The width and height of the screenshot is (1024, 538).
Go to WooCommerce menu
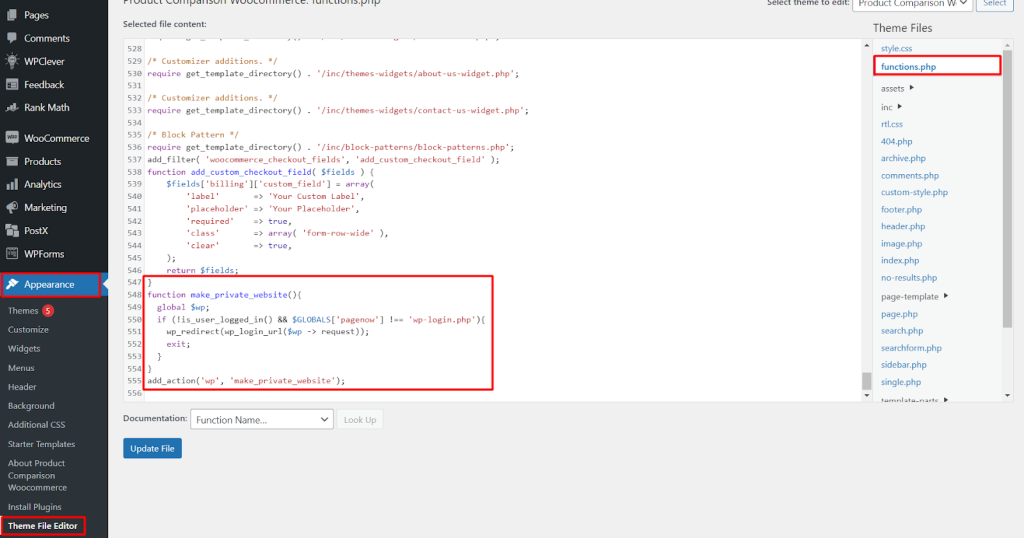[x=56, y=138]
